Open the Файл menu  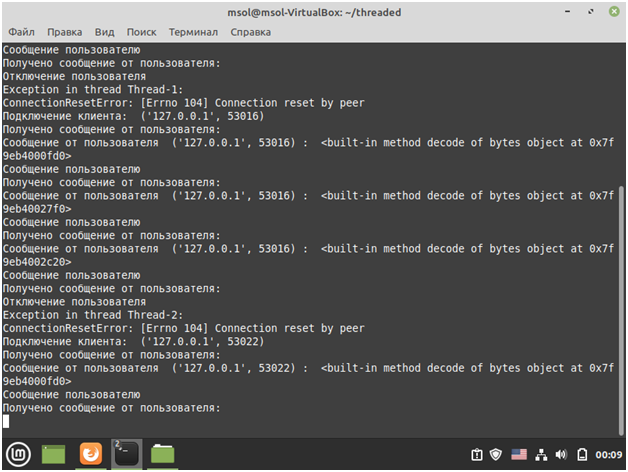pyautogui.click(x=21, y=32)
